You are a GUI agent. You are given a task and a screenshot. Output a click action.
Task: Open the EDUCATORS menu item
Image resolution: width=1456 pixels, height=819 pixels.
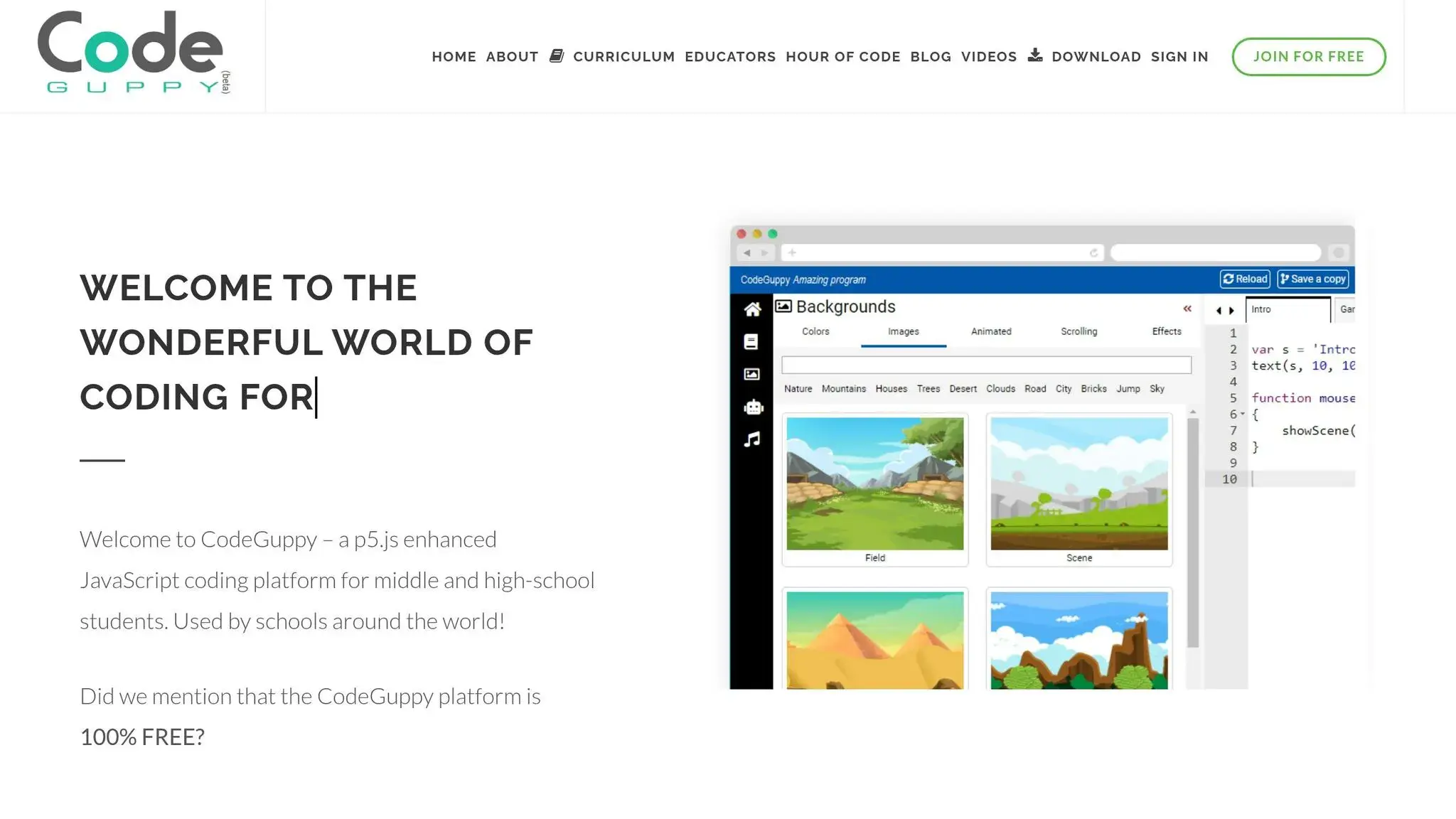730,57
